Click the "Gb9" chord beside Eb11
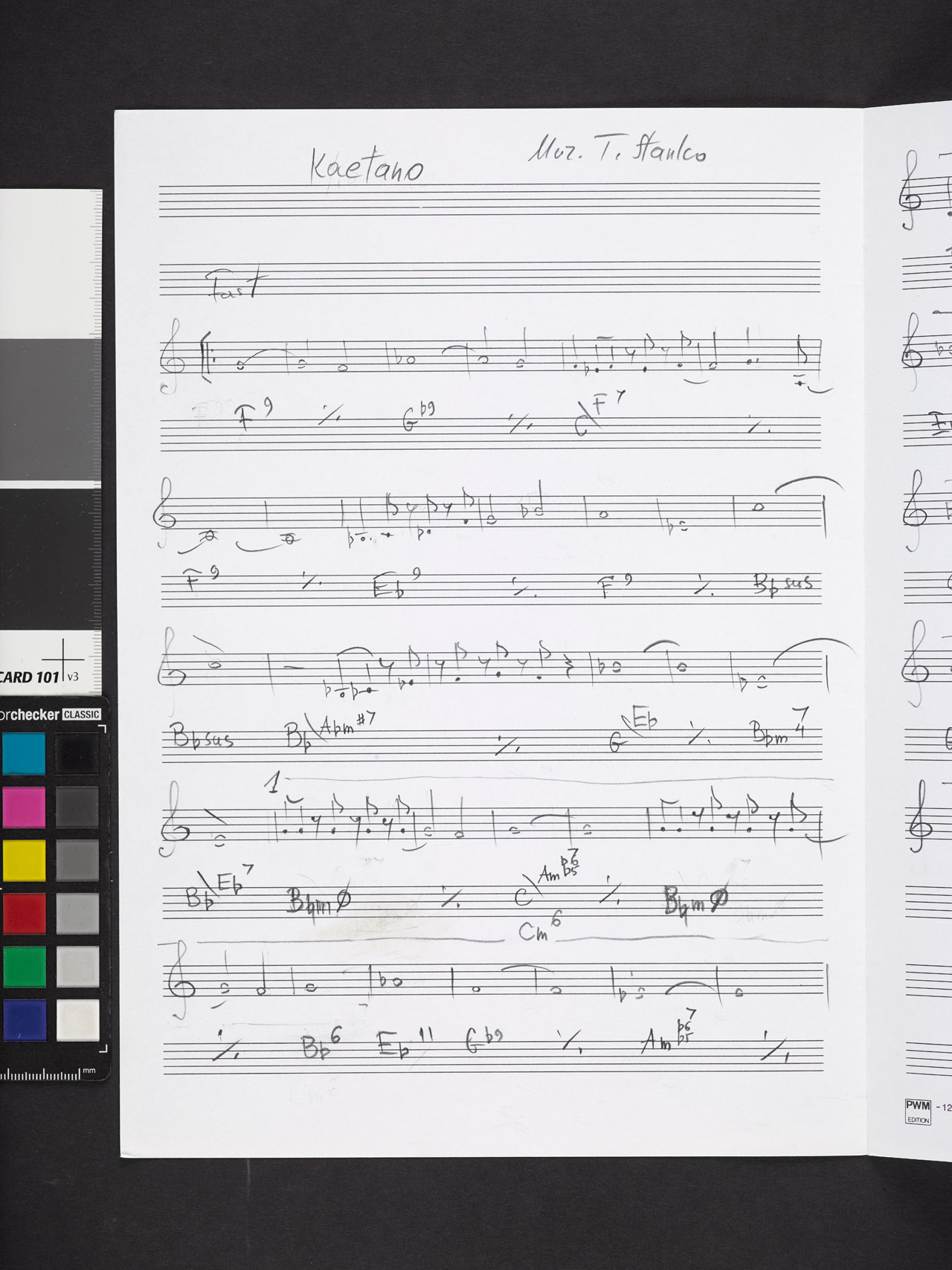 click(484, 1040)
